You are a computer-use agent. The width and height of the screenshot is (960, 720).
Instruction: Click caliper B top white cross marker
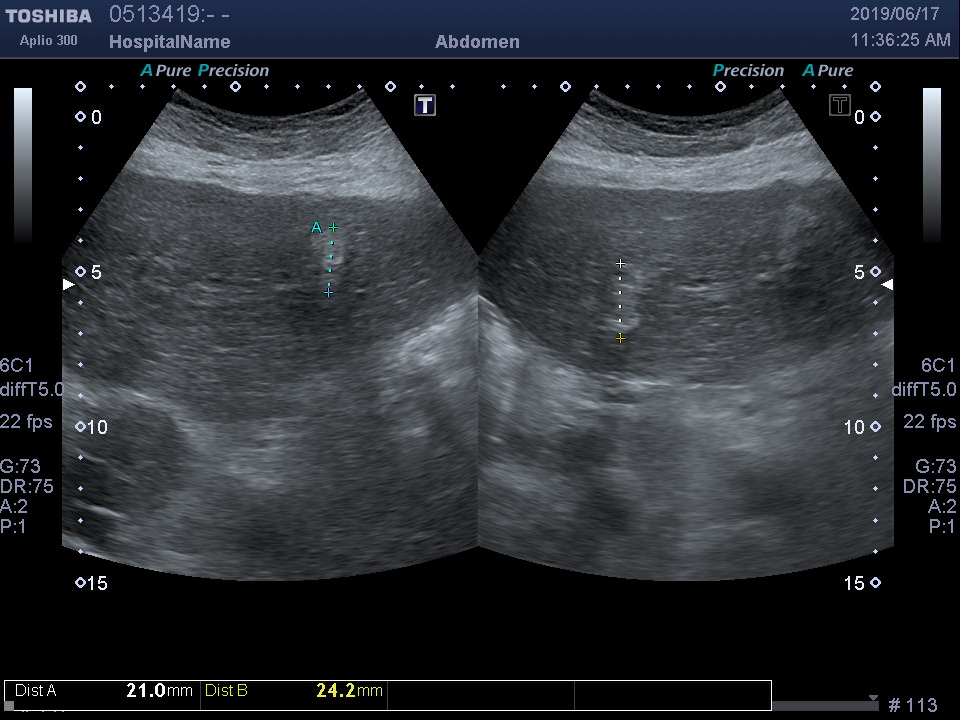[620, 264]
